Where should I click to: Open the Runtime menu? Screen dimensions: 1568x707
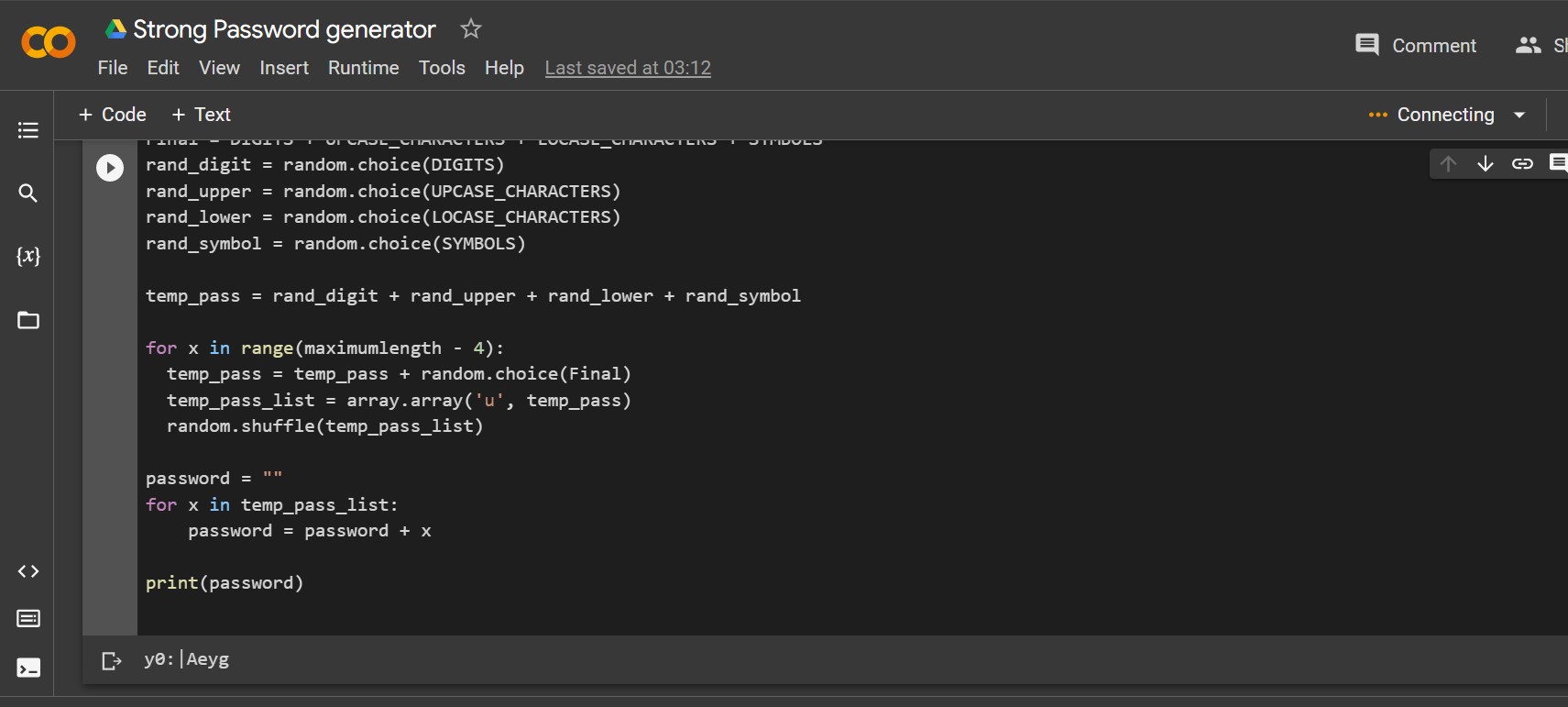point(364,68)
